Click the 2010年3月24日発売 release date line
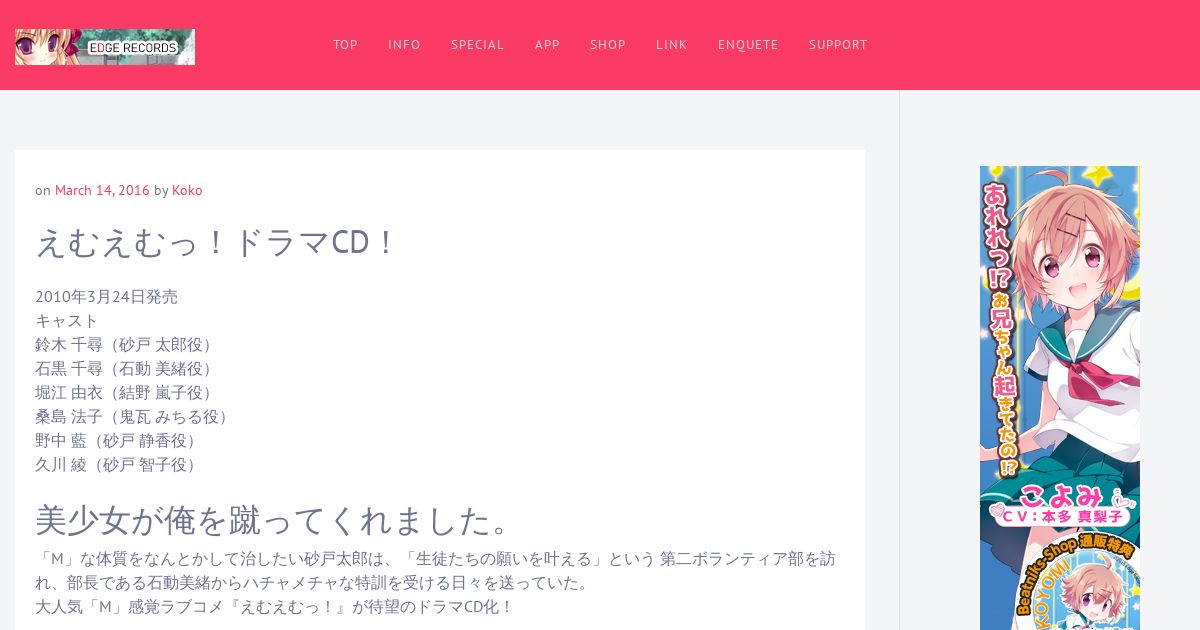This screenshot has width=1200, height=630. pos(107,297)
